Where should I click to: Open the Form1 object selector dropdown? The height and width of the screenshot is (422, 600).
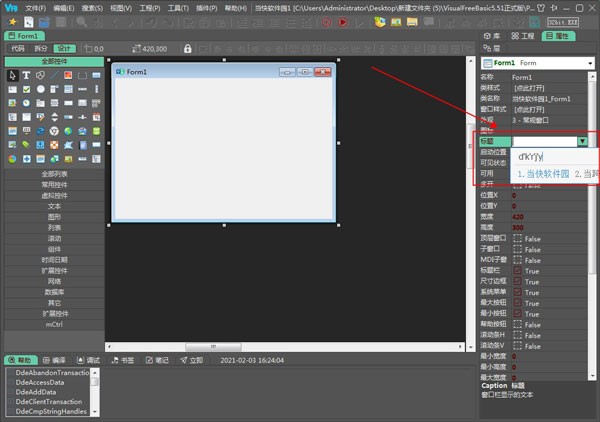[x=590, y=63]
